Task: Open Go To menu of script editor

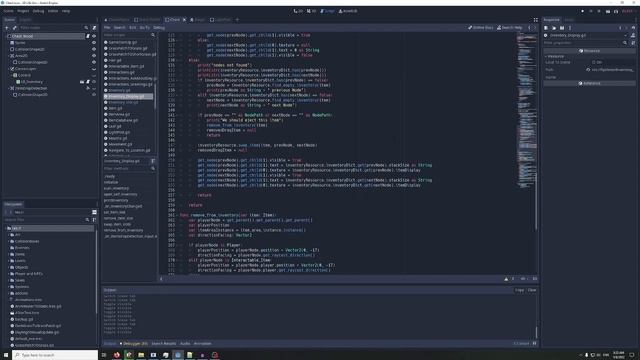Action: pyautogui.click(x=145, y=28)
